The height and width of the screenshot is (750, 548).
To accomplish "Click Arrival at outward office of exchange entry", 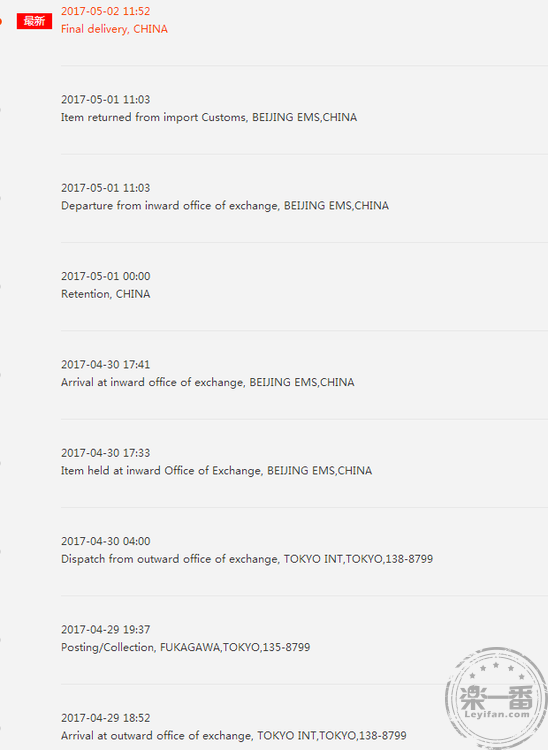I will [234, 736].
